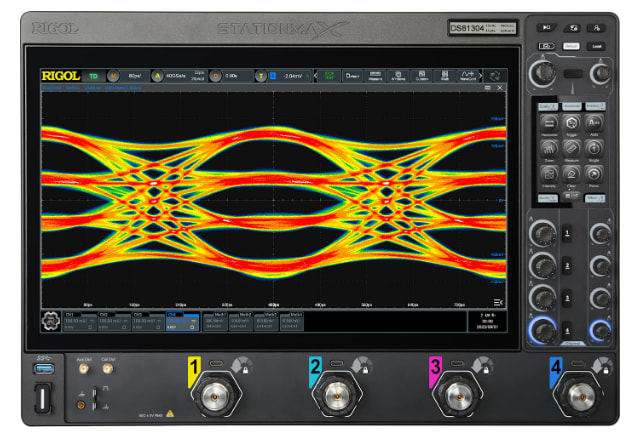Open the Measure toolbar button
Viewport: 637px width, 437px height.
tap(375, 76)
